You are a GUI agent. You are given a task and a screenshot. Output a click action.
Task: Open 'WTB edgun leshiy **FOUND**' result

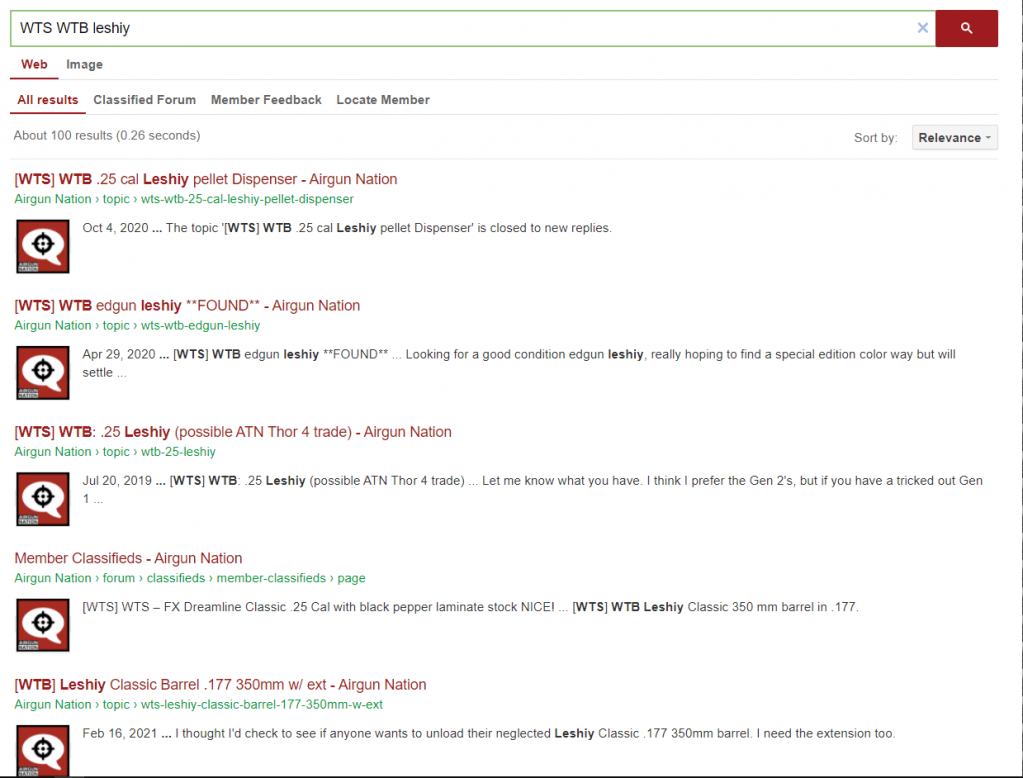[x=187, y=305]
